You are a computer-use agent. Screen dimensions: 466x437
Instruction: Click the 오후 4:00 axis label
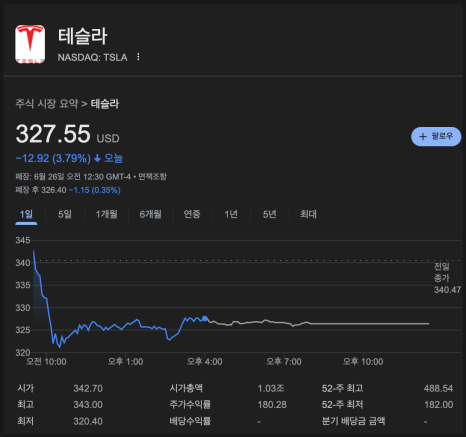[204, 362]
